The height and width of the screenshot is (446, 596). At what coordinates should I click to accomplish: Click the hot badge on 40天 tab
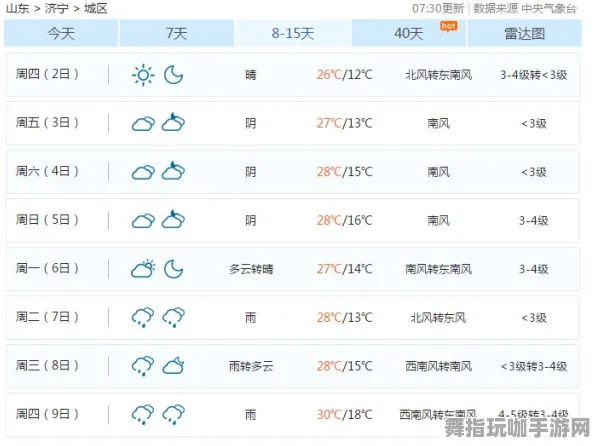pyautogui.click(x=449, y=26)
